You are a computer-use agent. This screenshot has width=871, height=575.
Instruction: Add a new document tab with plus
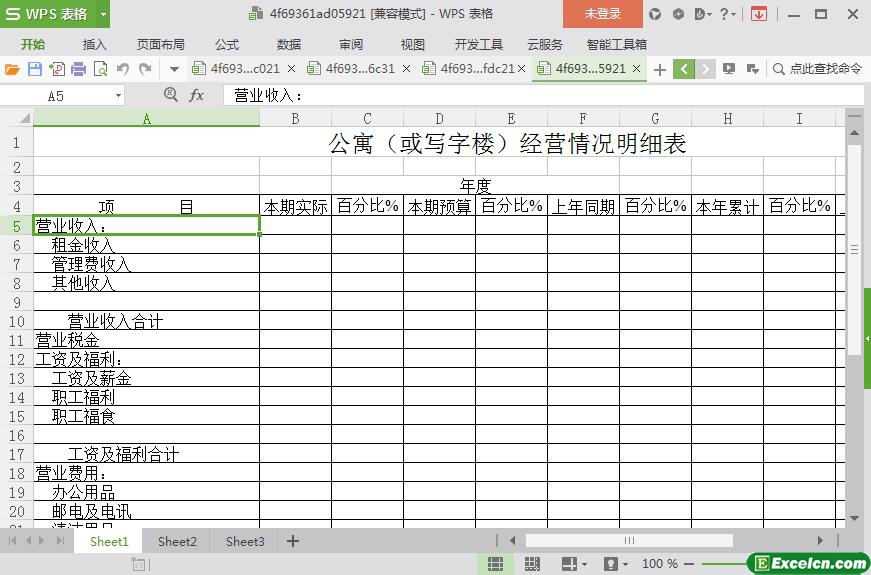tap(660, 69)
